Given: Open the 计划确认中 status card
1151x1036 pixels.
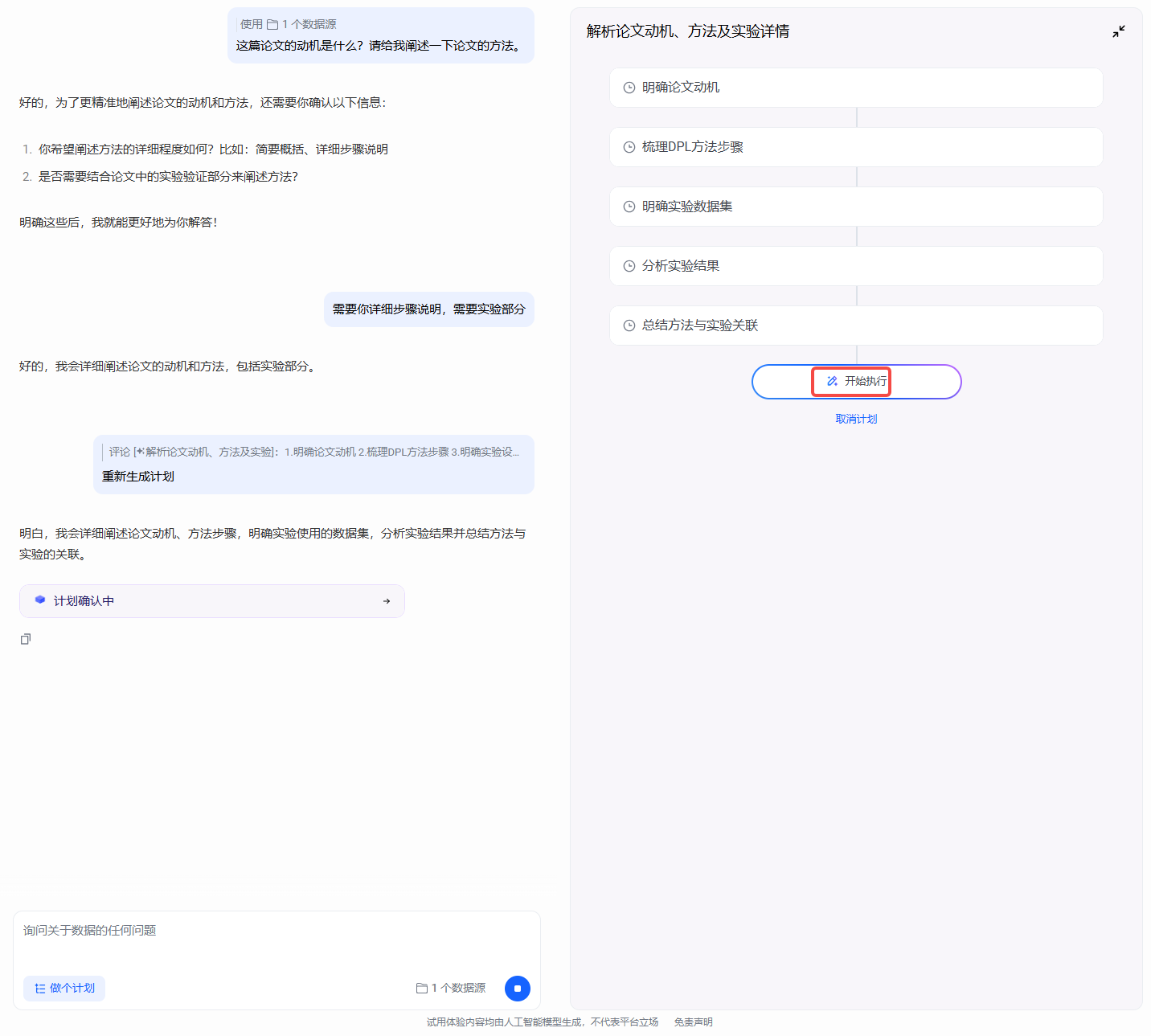Looking at the screenshot, I should point(212,601).
